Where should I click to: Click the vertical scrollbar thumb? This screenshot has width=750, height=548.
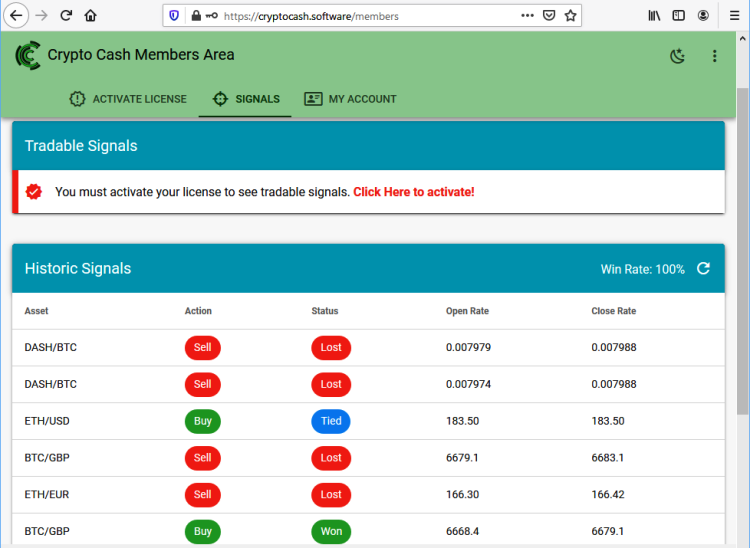click(x=742, y=251)
